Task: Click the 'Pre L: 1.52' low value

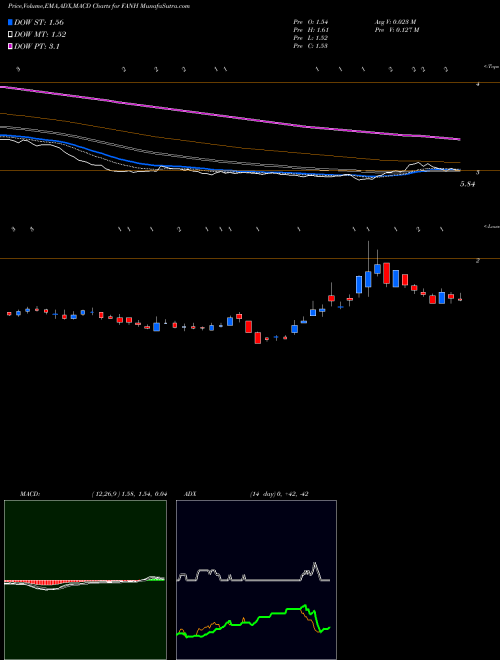Action: tap(311, 38)
